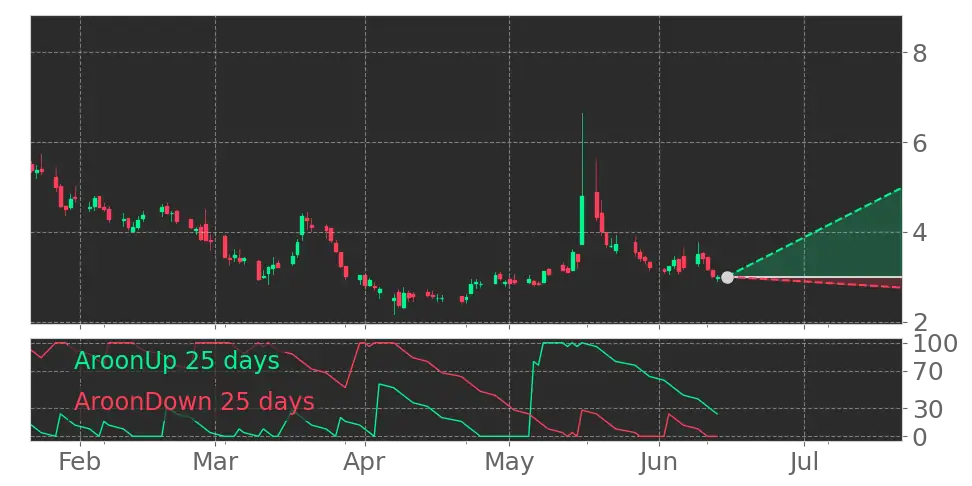Click the green dashed upper forecast line

(x=815, y=232)
